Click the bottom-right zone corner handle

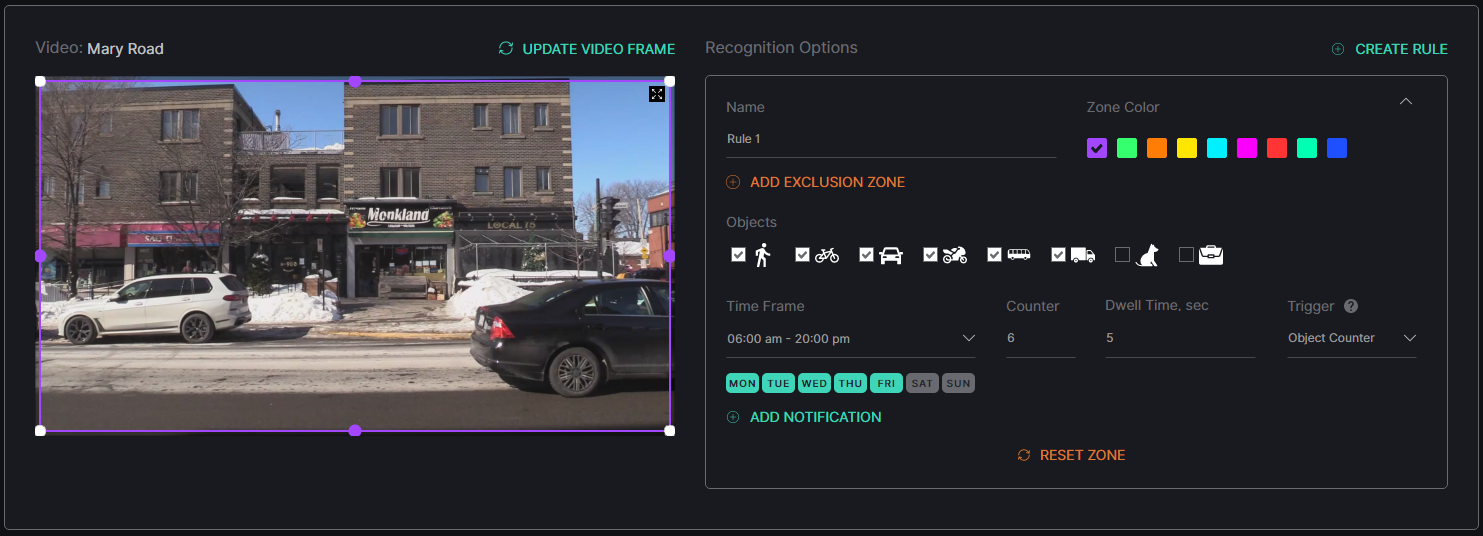tap(670, 431)
